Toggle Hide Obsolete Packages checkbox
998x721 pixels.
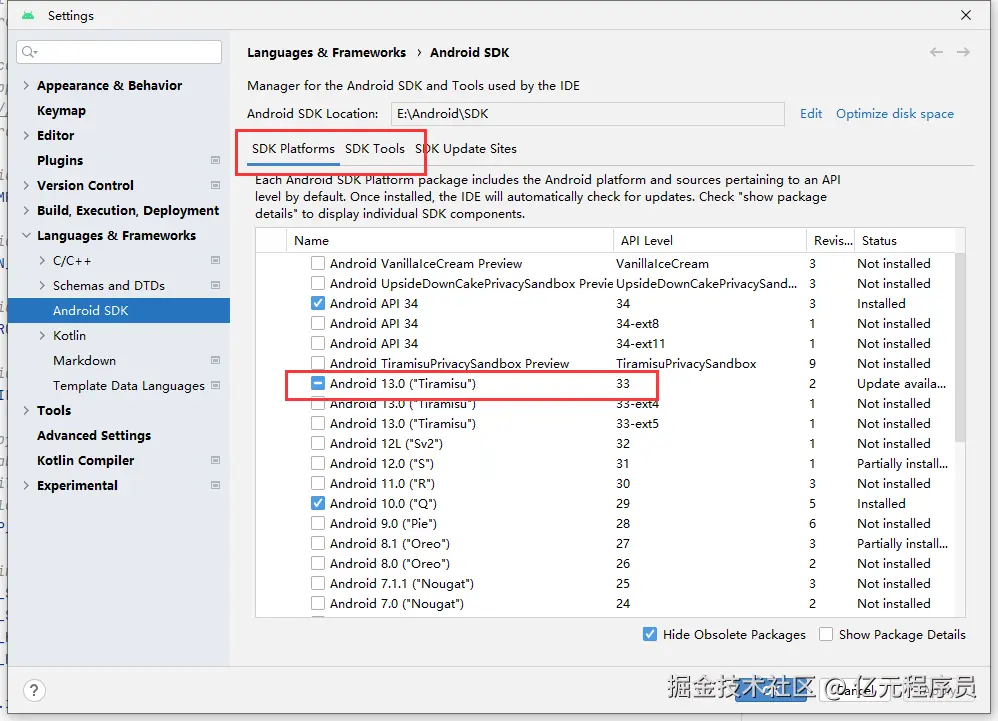[x=650, y=634]
